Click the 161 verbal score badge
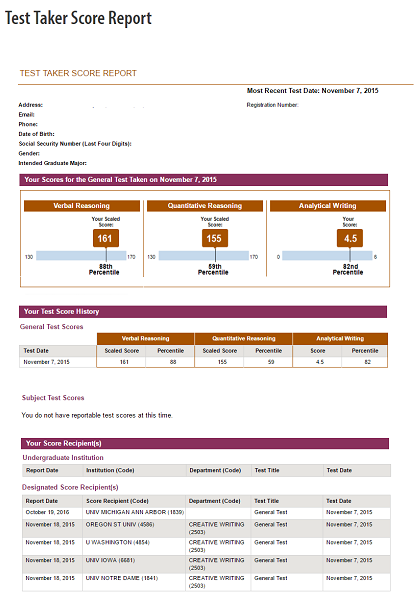417x599 pixels. tap(106, 238)
